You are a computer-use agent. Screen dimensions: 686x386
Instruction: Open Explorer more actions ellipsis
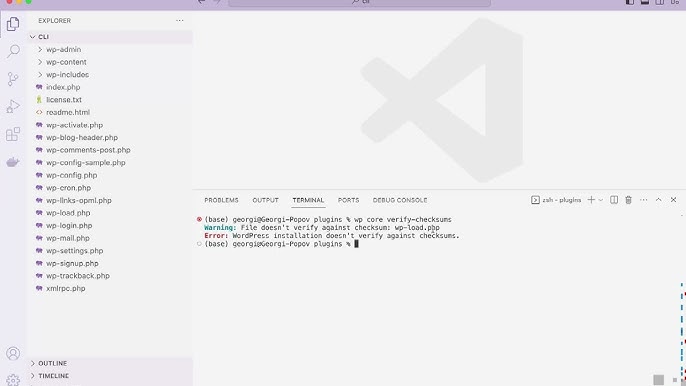180,21
